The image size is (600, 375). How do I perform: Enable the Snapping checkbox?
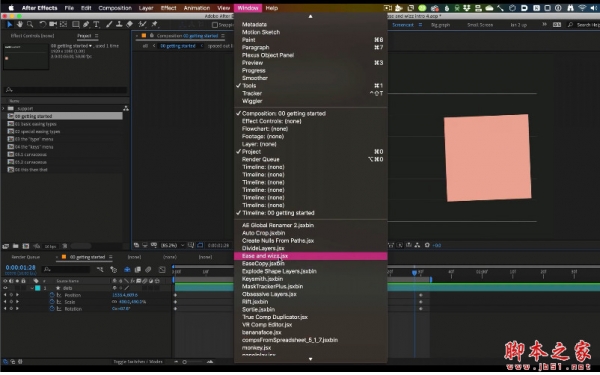point(215,25)
